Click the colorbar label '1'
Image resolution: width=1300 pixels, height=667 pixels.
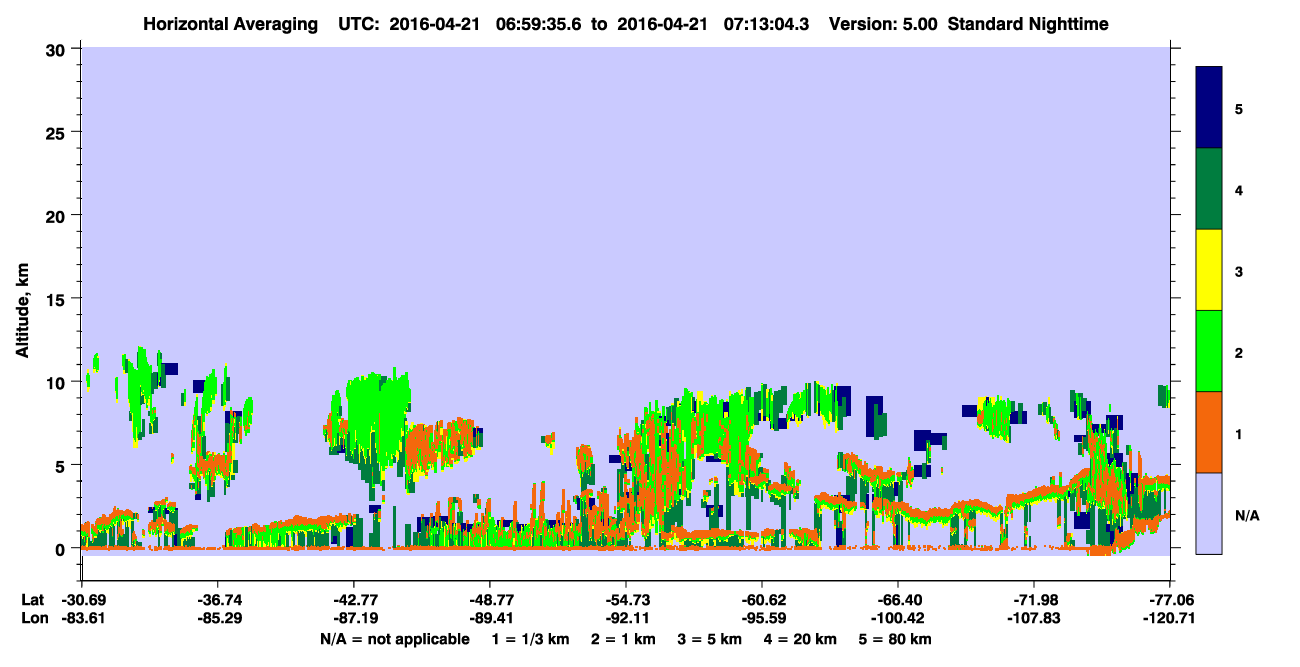pos(1239,433)
